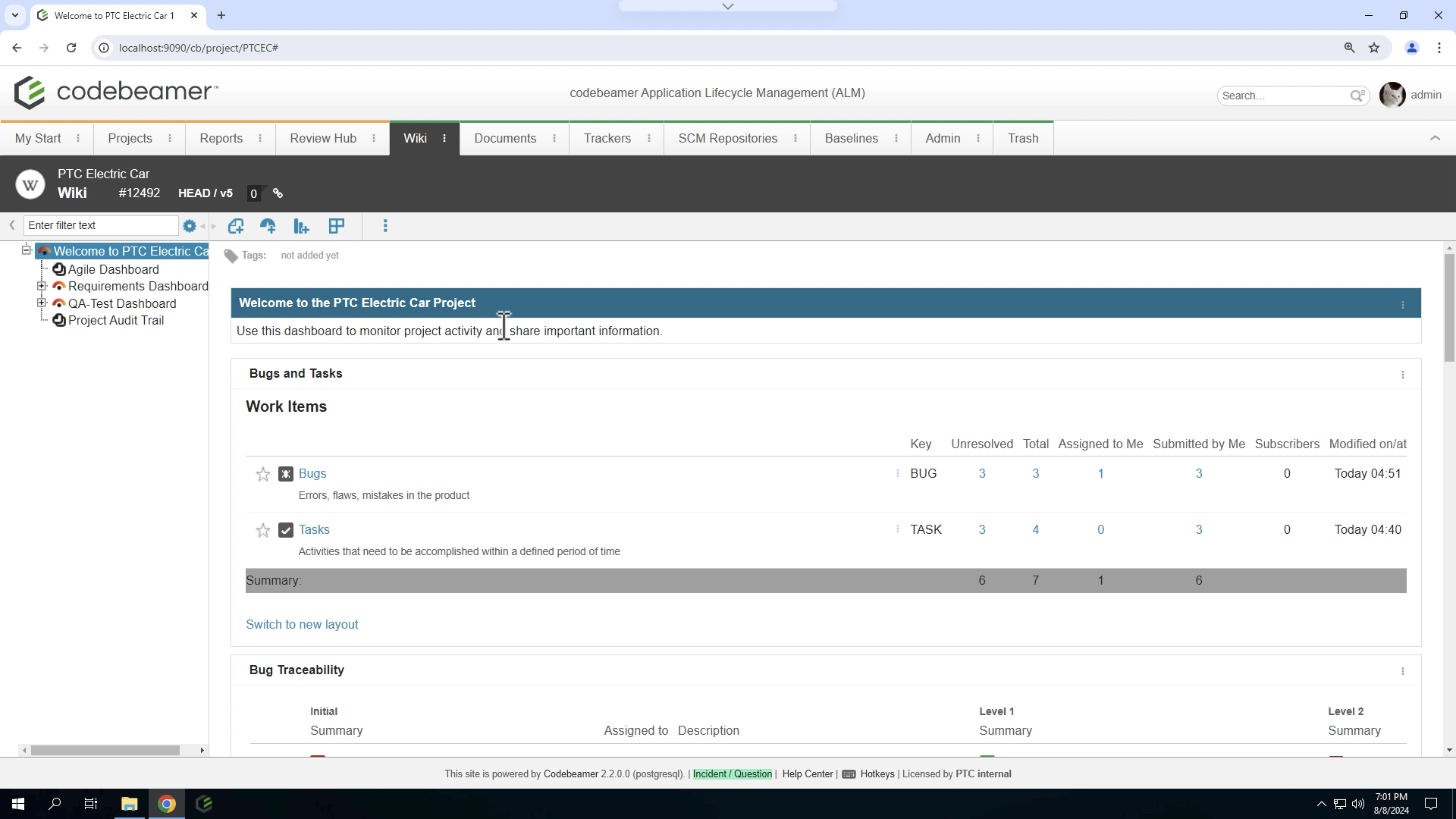
Task: Expand the QA-Test Dashboard tree node
Action: (x=42, y=303)
